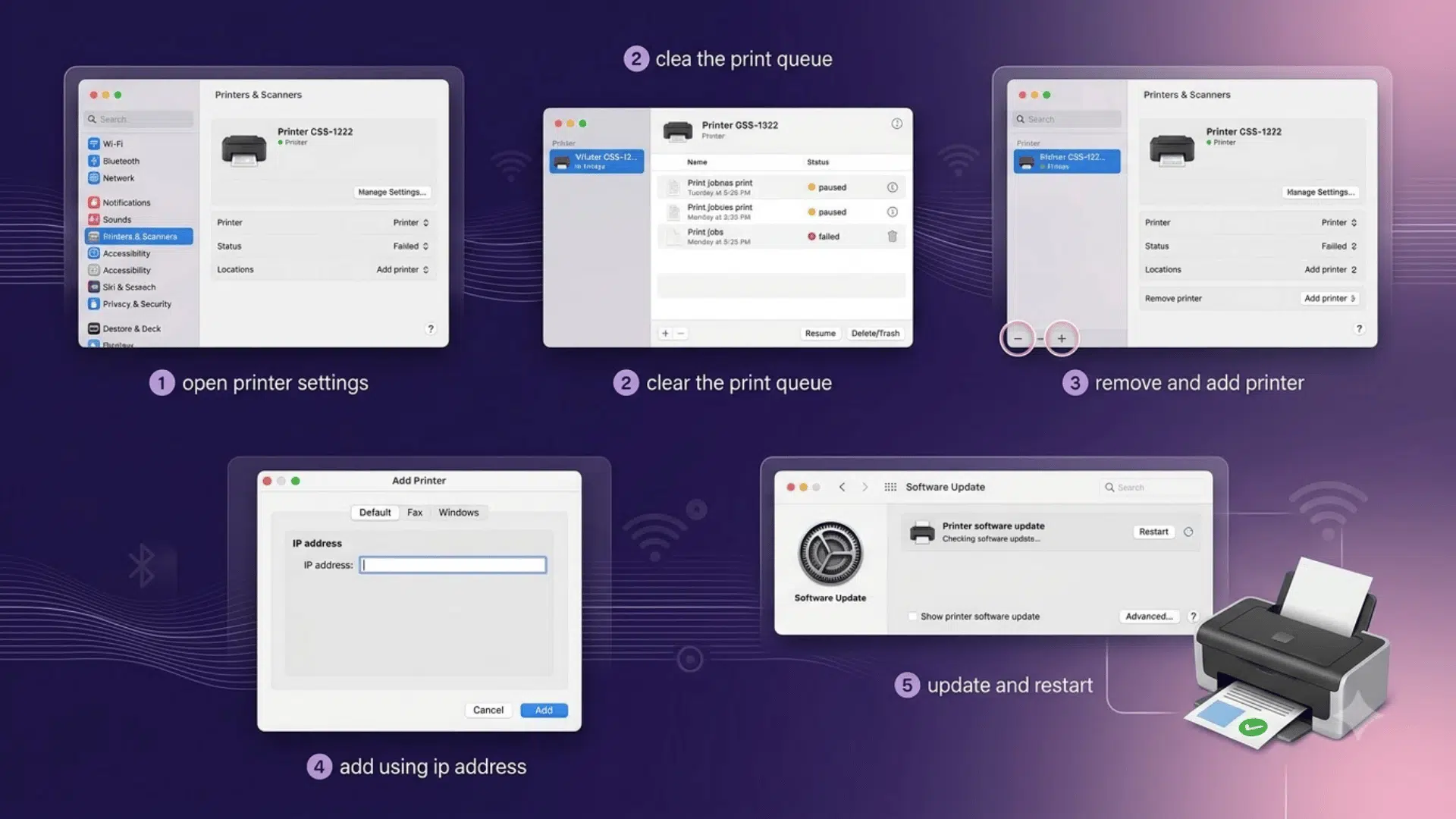Click the minus button in the print queue window
The height and width of the screenshot is (819, 1456).
[680, 333]
